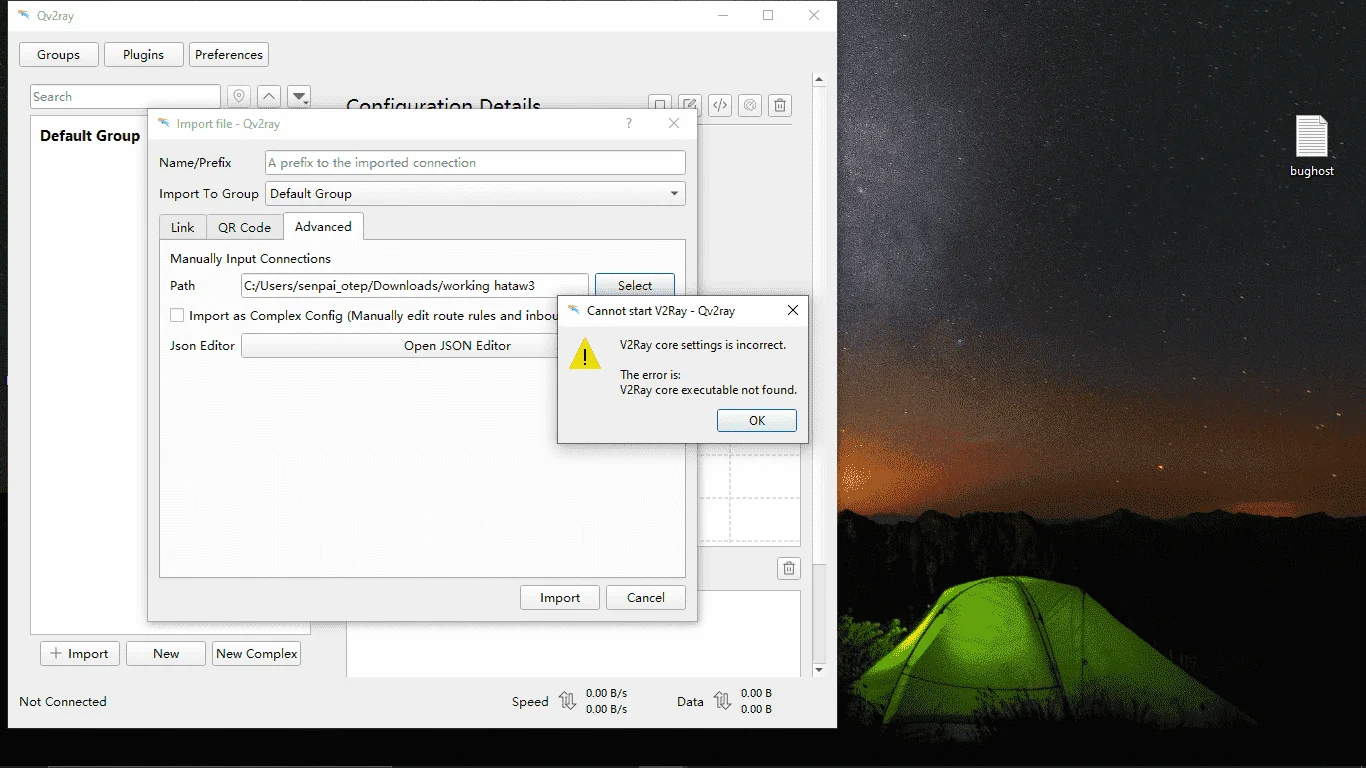
Task: Click the New Complex button
Action: pos(257,653)
